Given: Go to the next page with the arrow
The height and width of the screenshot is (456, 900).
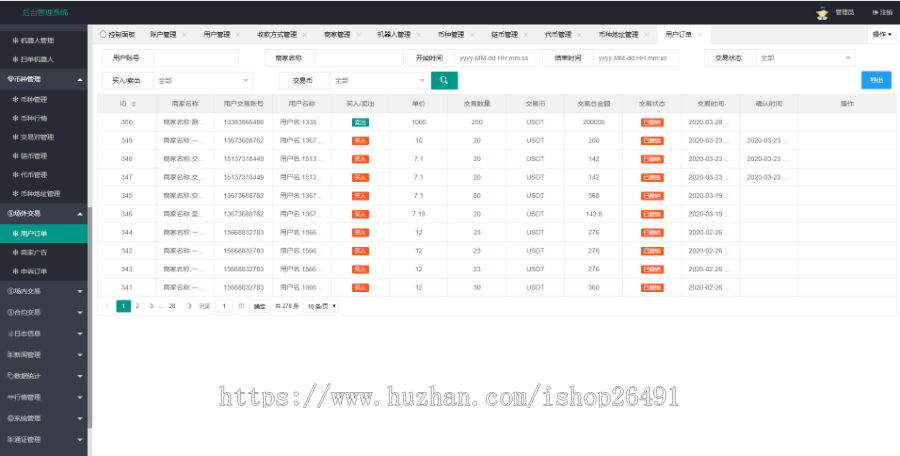Looking at the screenshot, I should [x=189, y=306].
